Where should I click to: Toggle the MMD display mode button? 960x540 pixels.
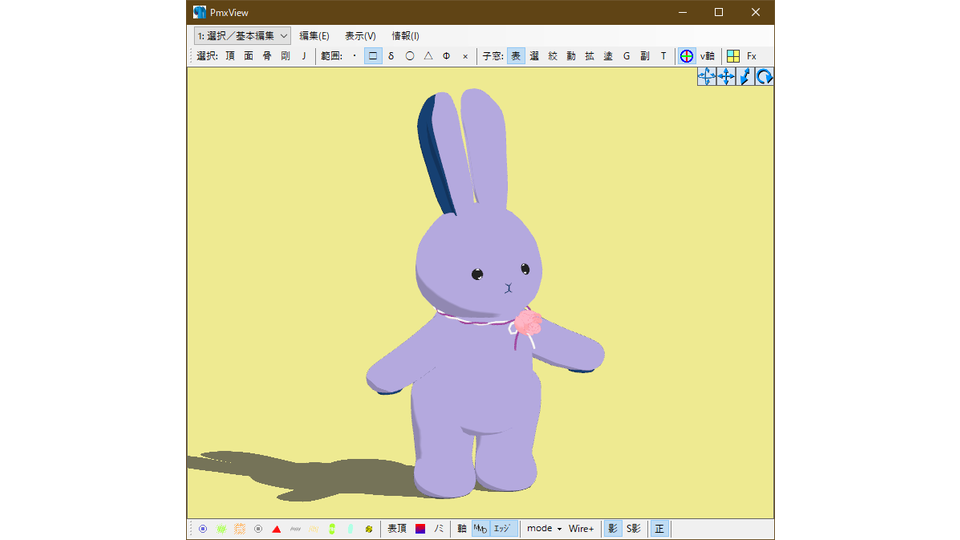[x=481, y=528]
